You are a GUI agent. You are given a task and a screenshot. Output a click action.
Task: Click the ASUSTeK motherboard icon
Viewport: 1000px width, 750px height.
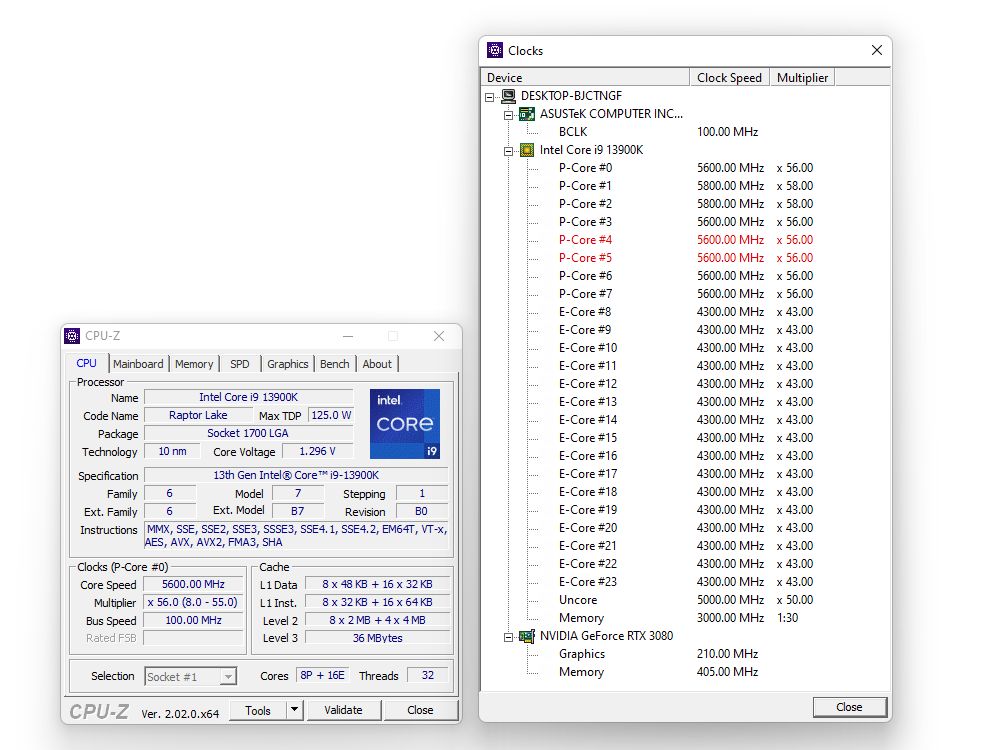[x=527, y=114]
